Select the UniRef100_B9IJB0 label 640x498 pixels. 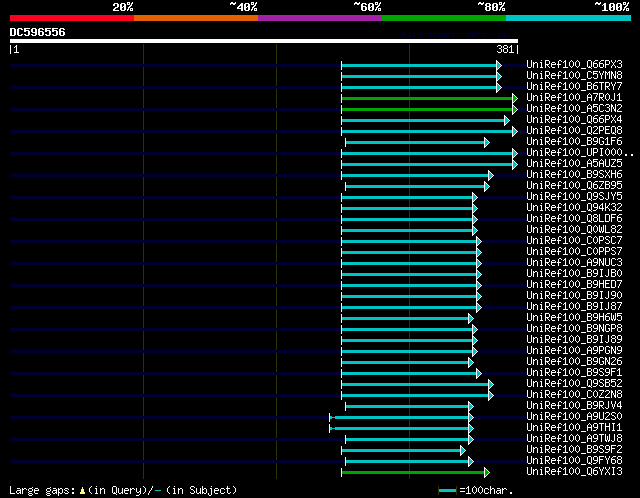point(574,273)
